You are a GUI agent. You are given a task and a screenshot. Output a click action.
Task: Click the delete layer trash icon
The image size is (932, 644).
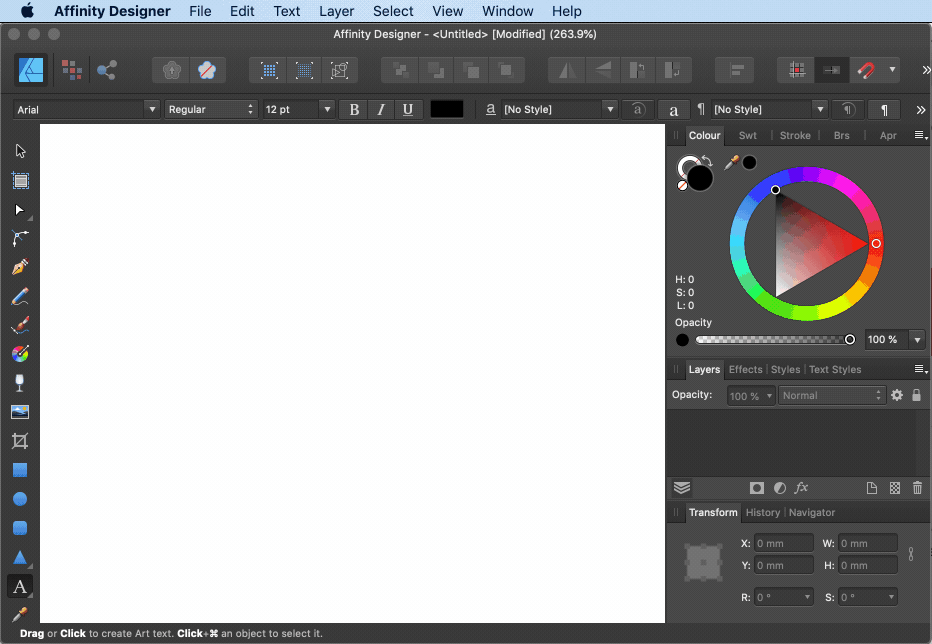[917, 488]
